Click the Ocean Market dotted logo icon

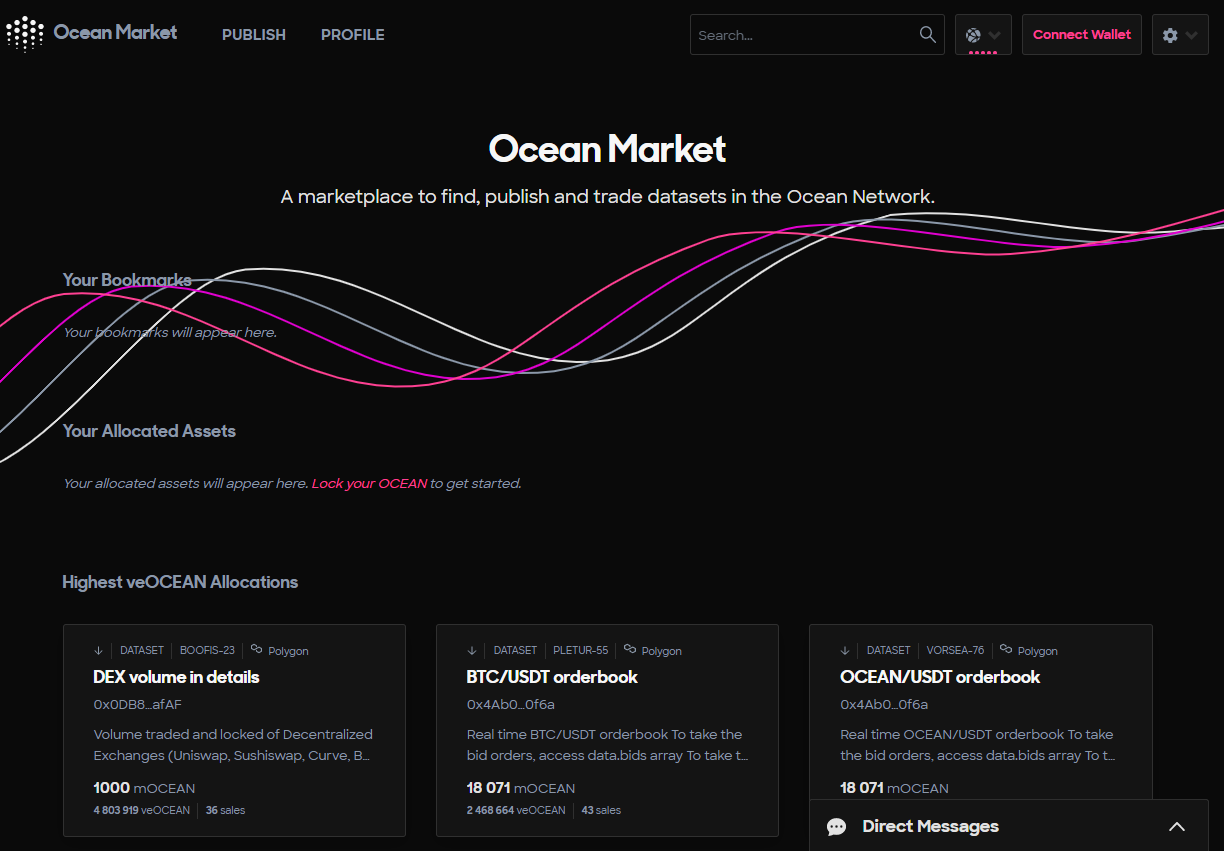click(25, 34)
